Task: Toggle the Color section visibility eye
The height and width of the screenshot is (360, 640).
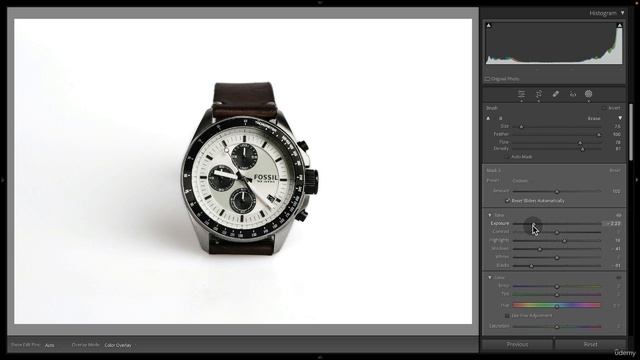Action: pyautogui.click(x=619, y=278)
